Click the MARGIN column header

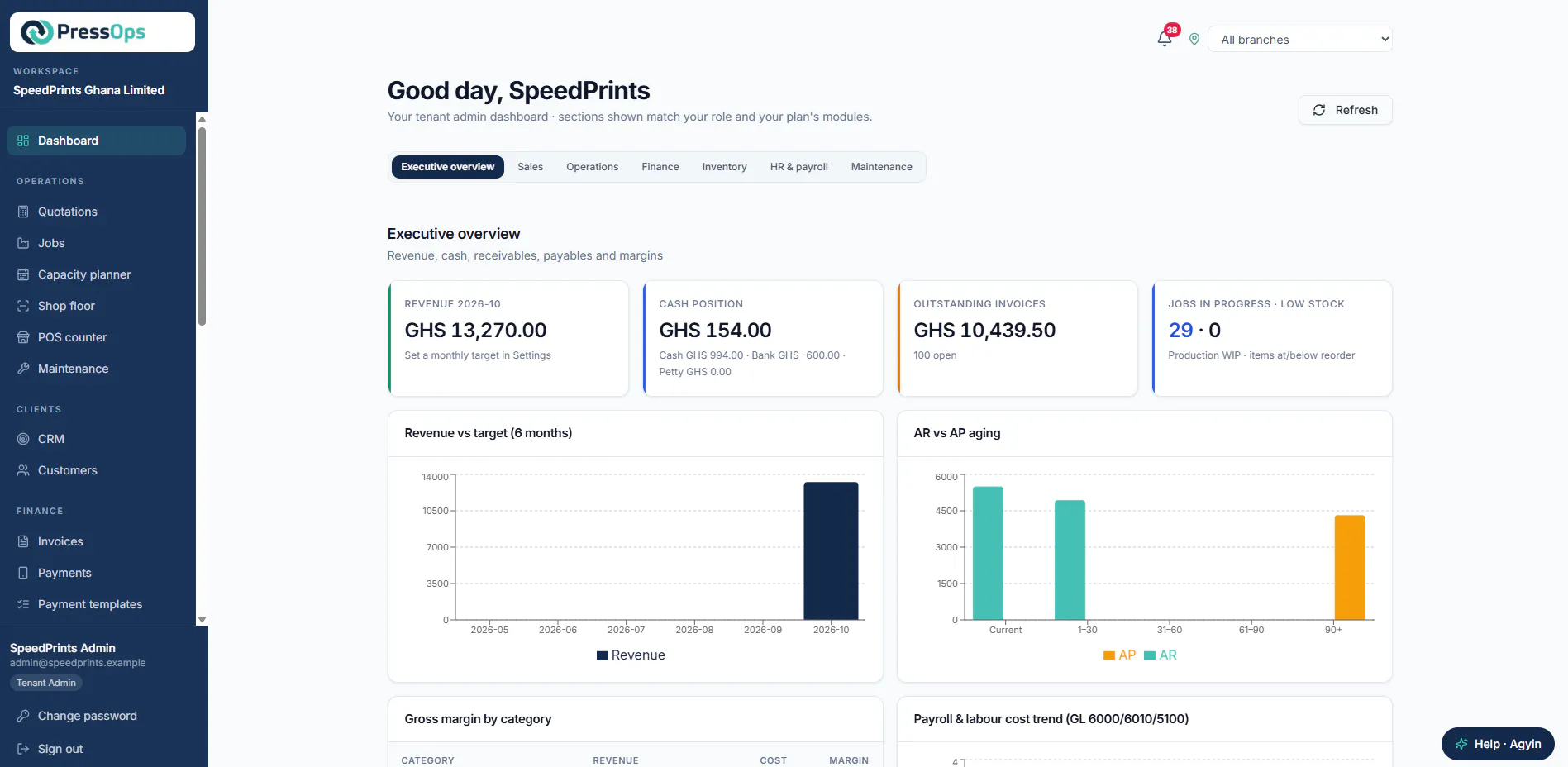tap(849, 760)
